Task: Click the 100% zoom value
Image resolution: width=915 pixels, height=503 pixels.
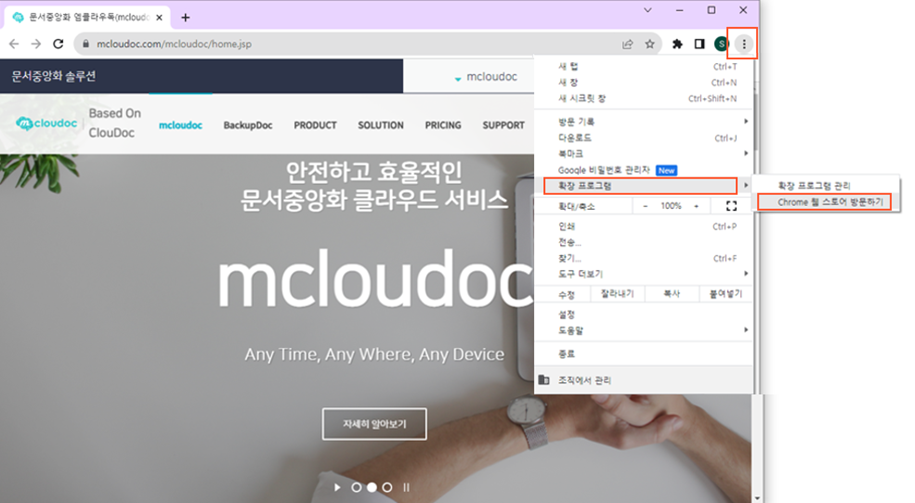Action: [x=670, y=206]
